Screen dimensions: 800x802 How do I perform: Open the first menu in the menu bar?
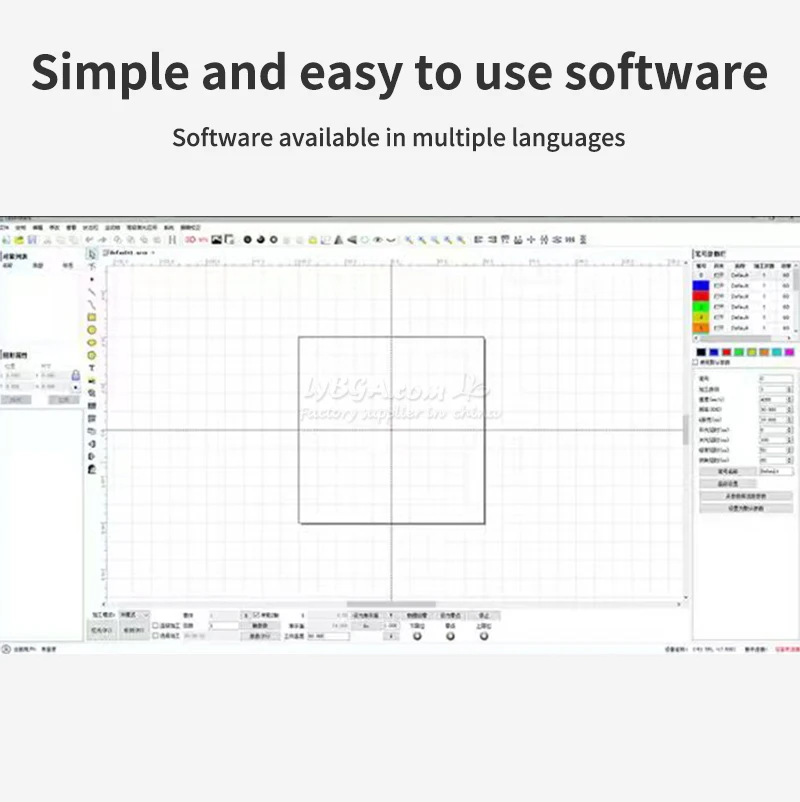tap(4, 227)
